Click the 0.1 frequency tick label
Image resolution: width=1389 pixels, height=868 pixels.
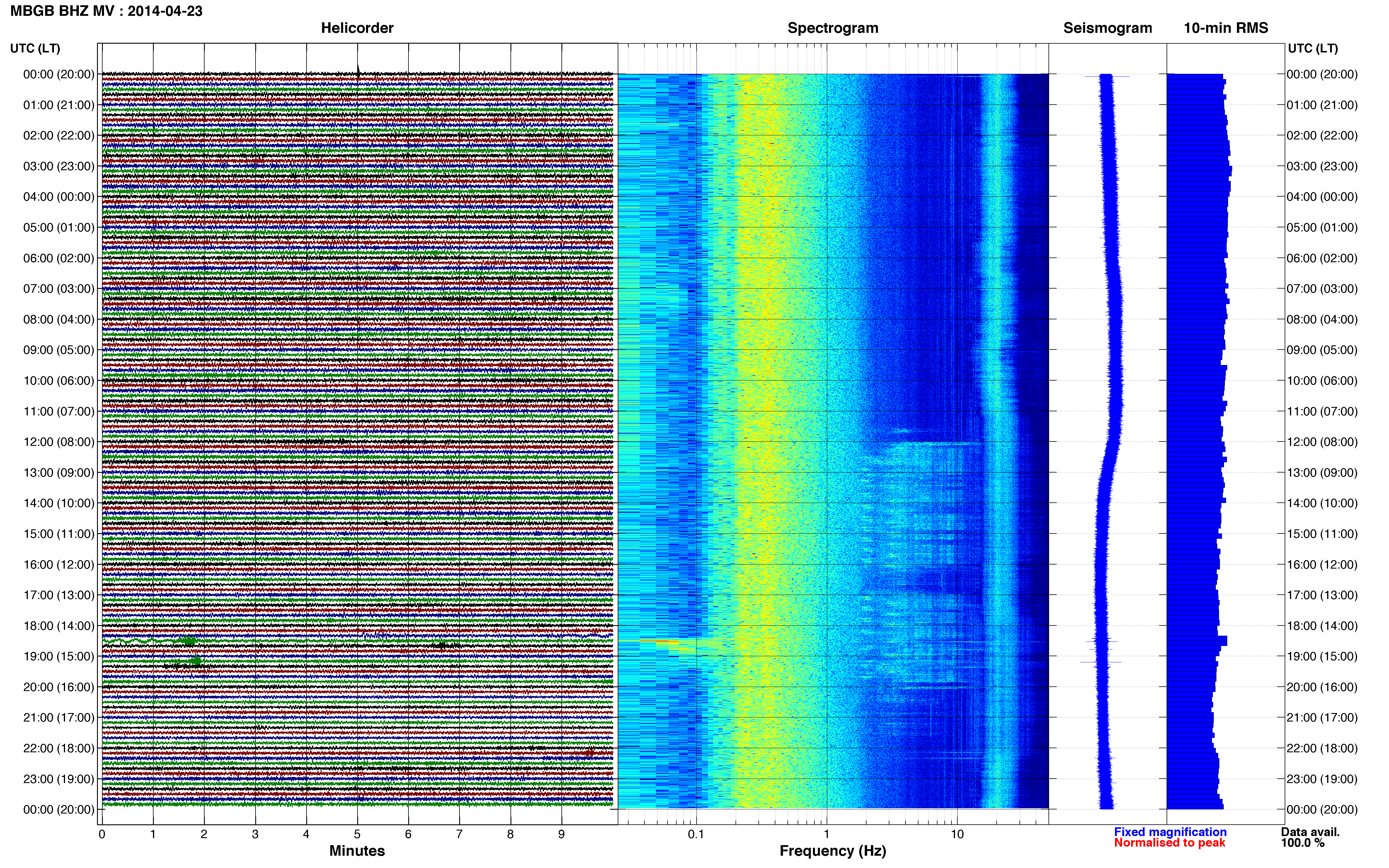tap(696, 834)
